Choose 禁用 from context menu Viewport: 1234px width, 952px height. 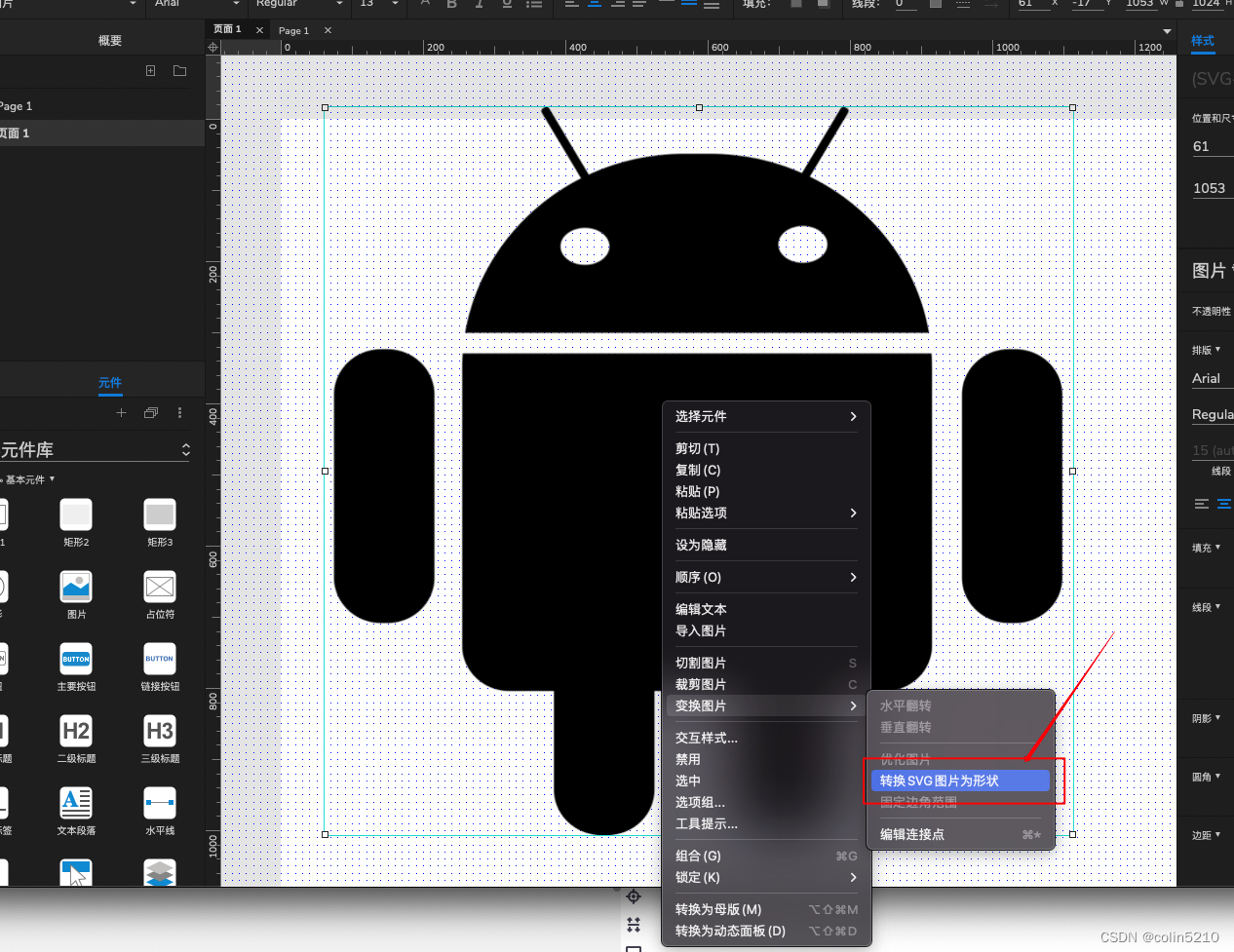766,759
